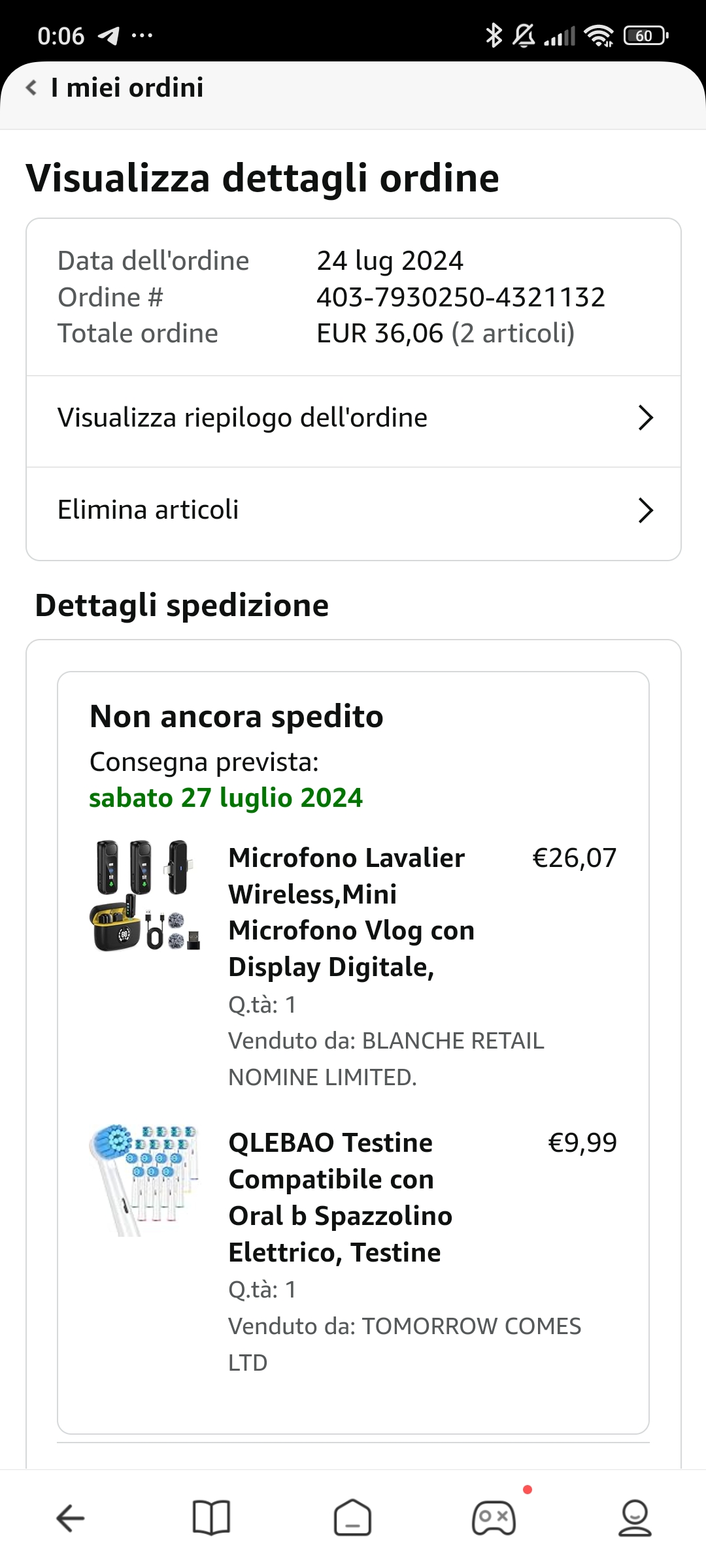Tap the microphone product thumbnail
The height and width of the screenshot is (1568, 706).
click(x=144, y=896)
